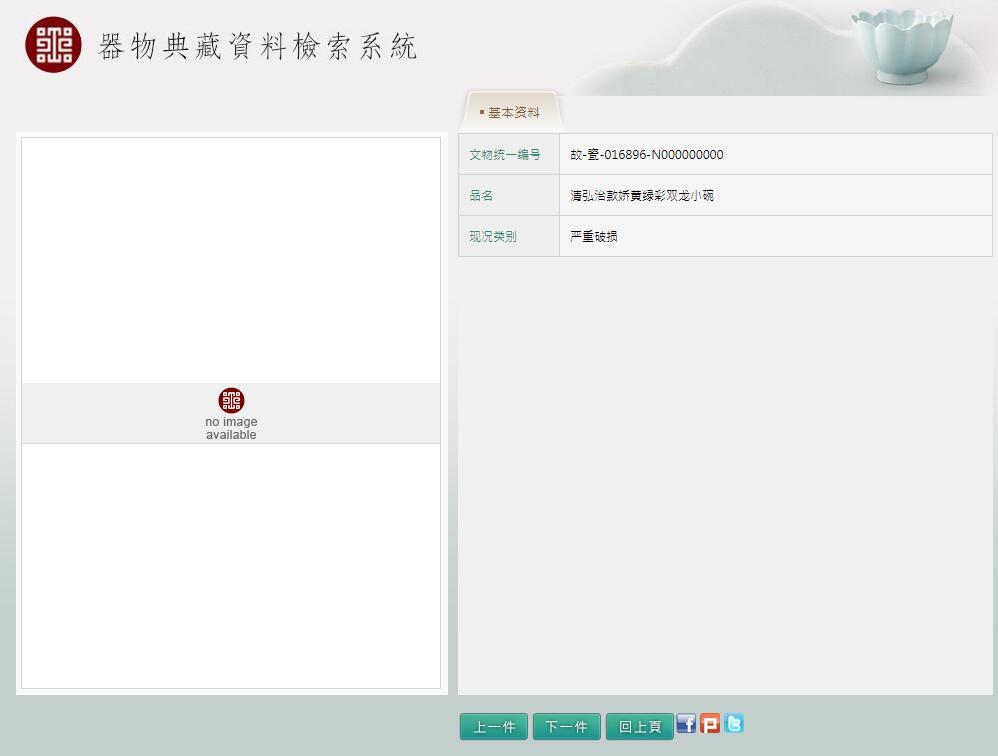
Task: Select the 现况类别 label cell
Action: (x=509, y=236)
